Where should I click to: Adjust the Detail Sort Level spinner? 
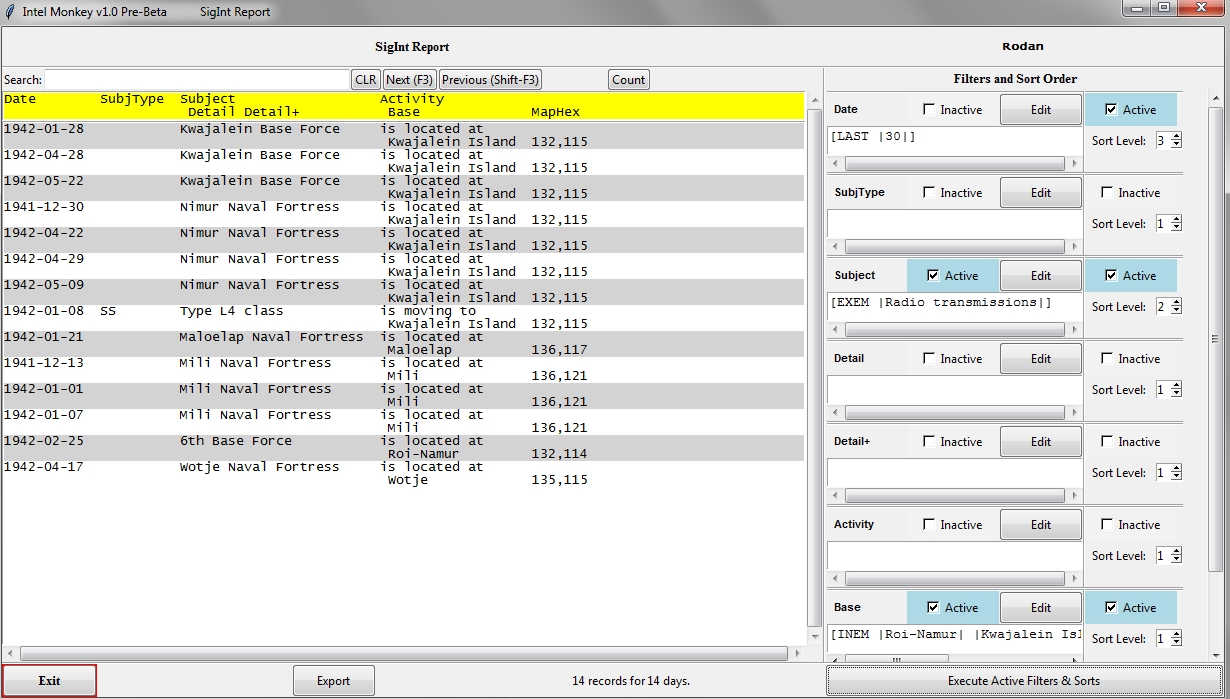(x=1169, y=390)
